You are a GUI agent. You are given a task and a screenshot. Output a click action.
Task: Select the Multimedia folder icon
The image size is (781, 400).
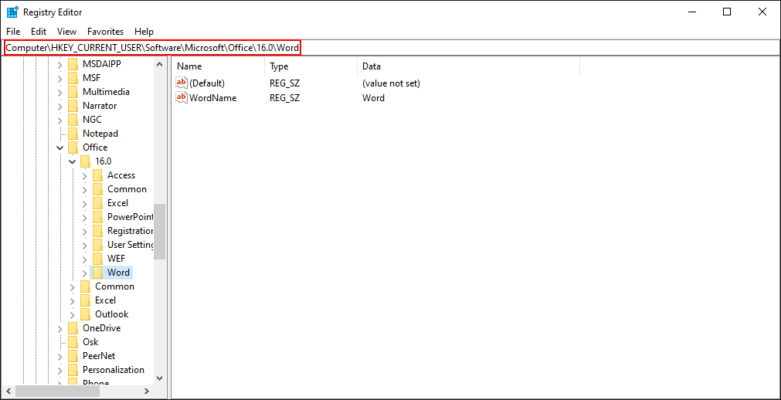tap(73, 92)
